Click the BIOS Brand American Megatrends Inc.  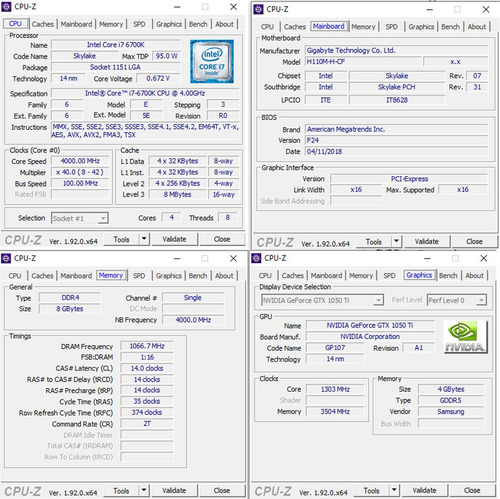tap(396, 129)
